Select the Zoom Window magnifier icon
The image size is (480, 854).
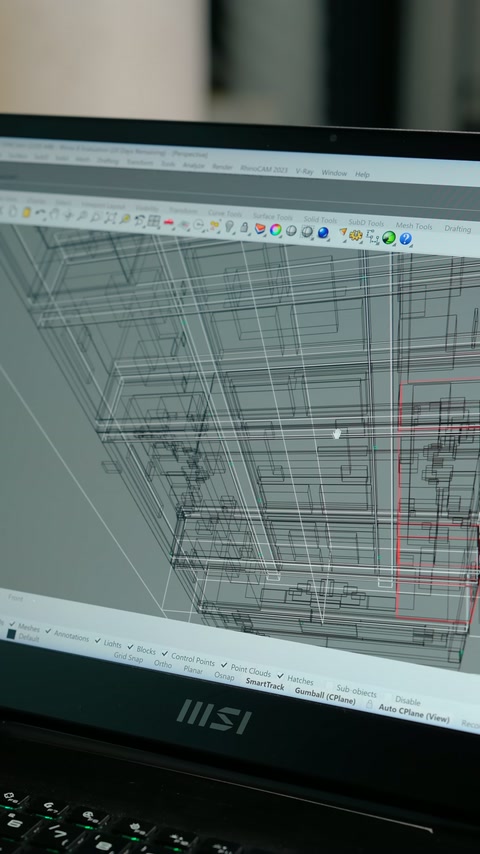click(x=95, y=217)
